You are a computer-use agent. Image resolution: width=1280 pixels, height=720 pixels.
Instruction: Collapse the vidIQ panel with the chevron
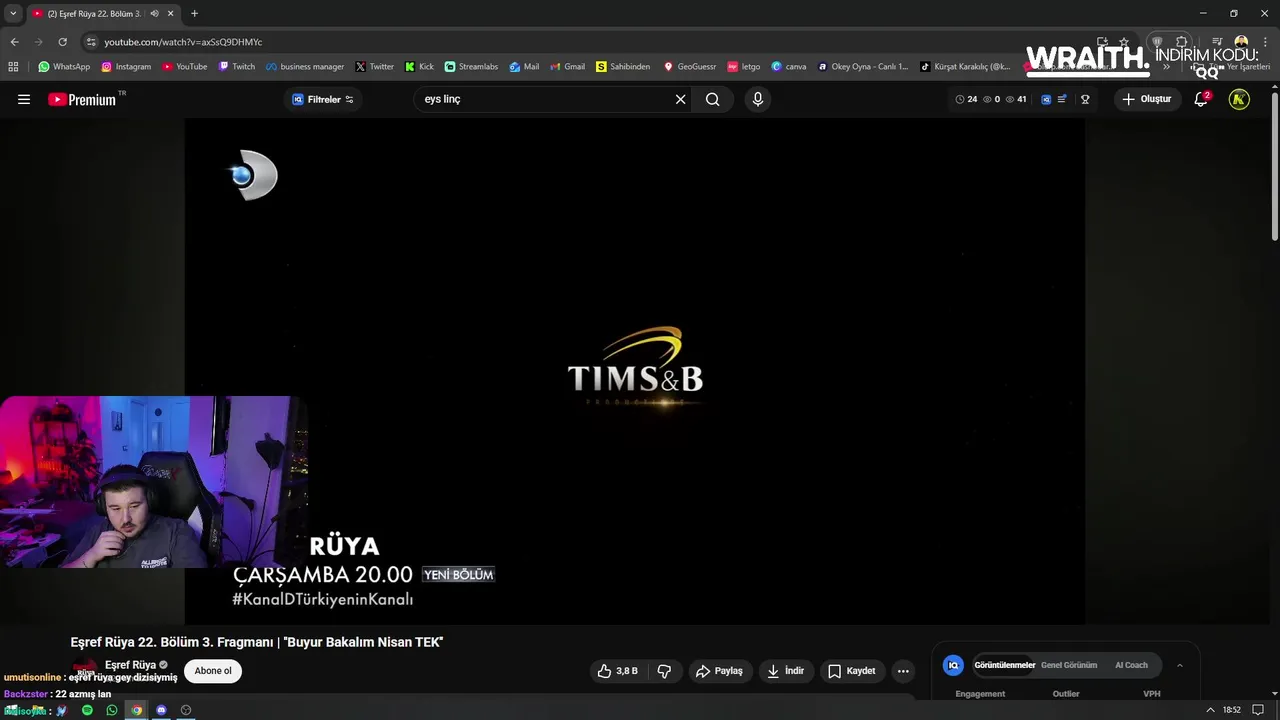pyautogui.click(x=1180, y=665)
